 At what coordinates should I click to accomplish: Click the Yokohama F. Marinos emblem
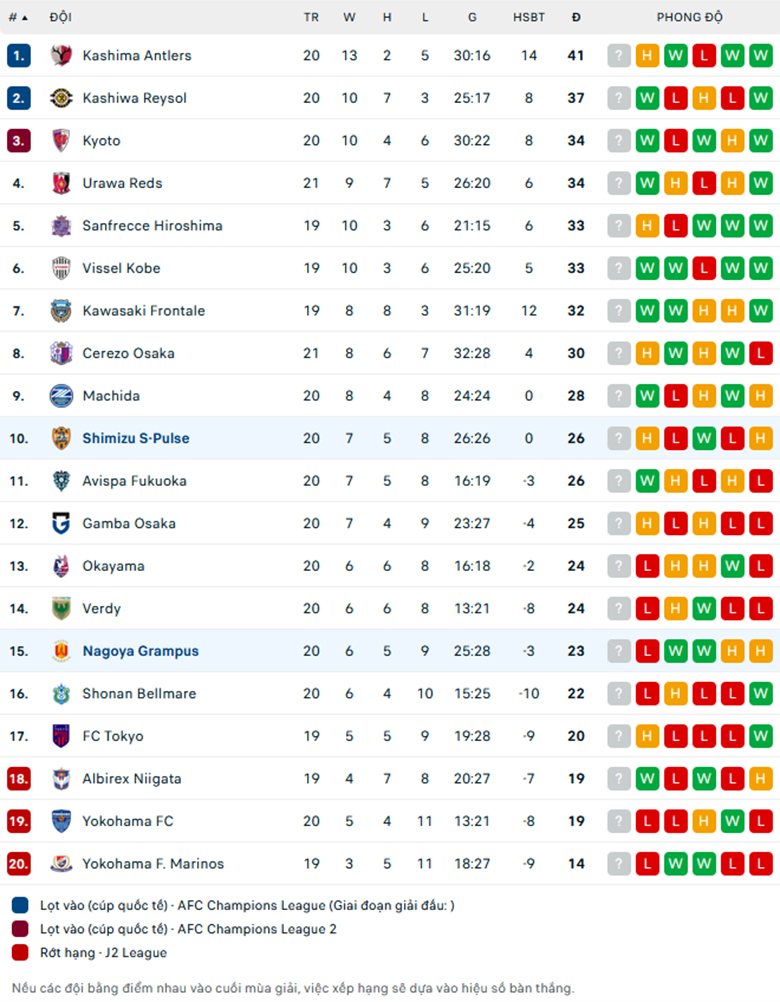[61, 864]
